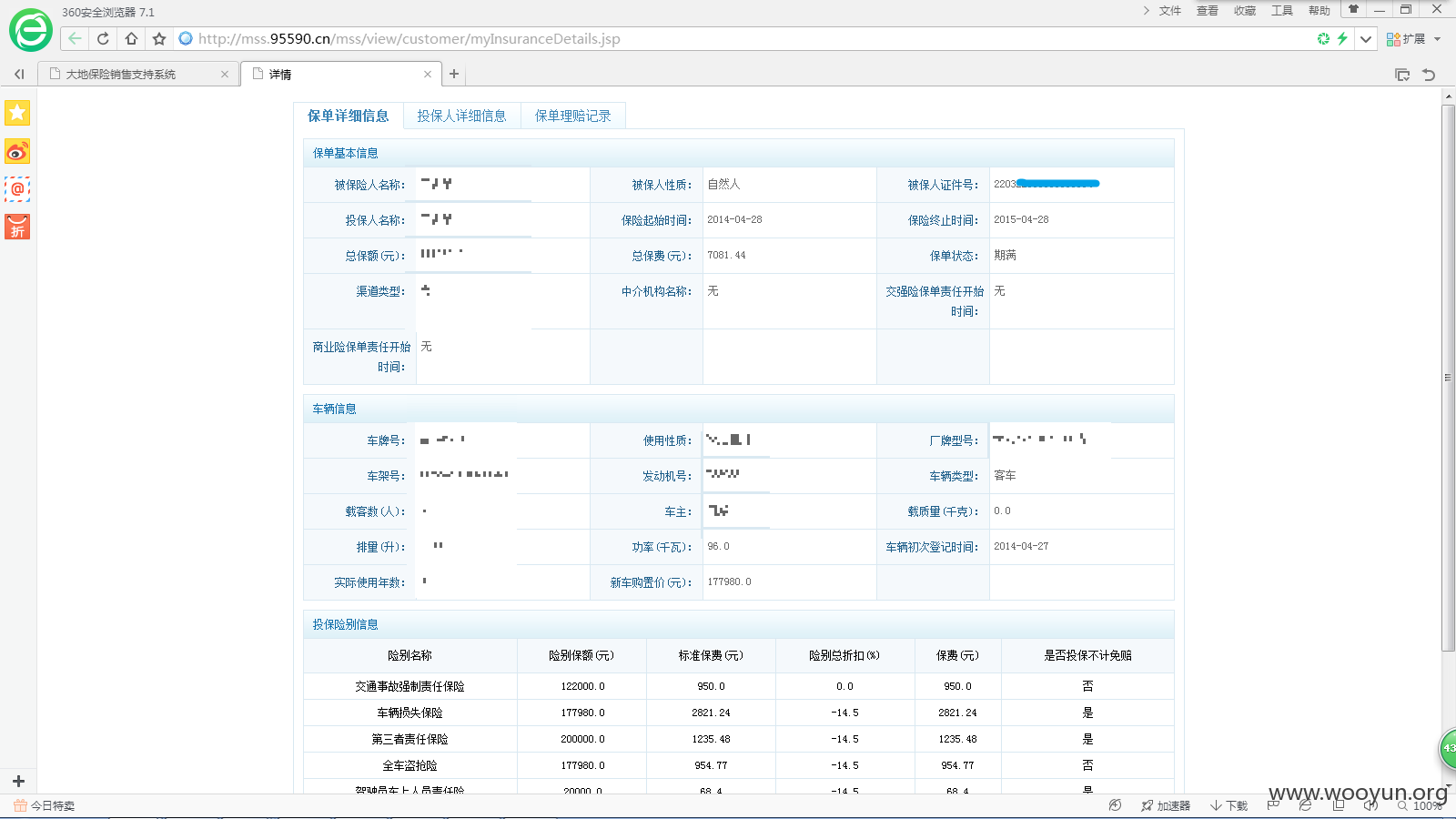The width and height of the screenshot is (1456, 819).
Task: Open the mail @ icon in sidebar
Action: tap(17, 189)
